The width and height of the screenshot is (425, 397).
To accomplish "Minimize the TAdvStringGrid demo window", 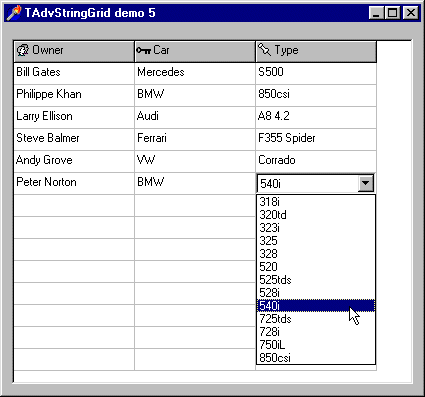I will click(377, 13).
